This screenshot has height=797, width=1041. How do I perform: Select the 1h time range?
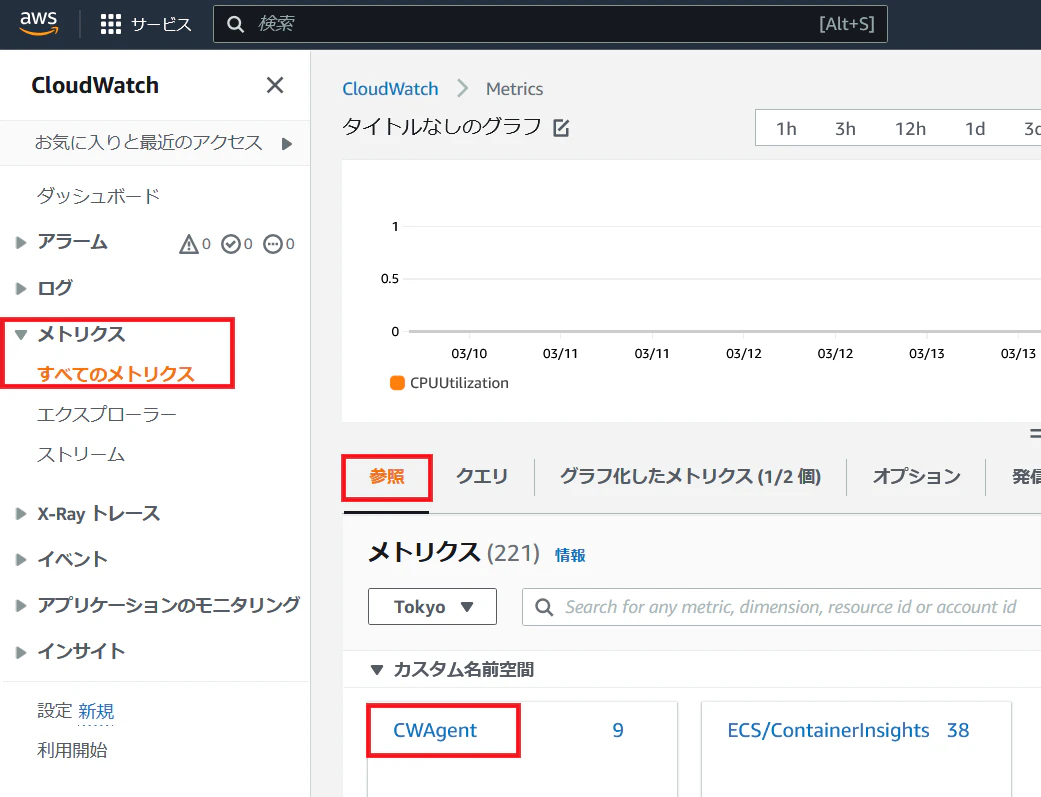pos(786,128)
